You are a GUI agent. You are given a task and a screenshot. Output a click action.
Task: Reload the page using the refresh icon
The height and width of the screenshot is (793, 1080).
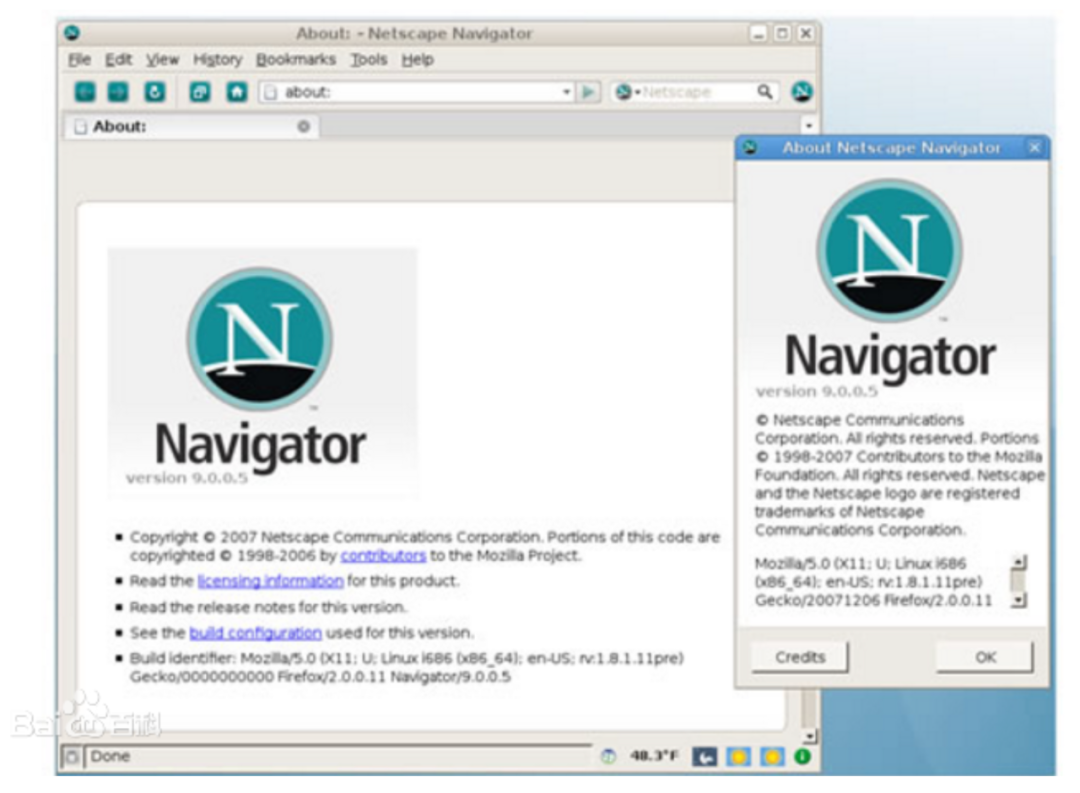[x=155, y=92]
